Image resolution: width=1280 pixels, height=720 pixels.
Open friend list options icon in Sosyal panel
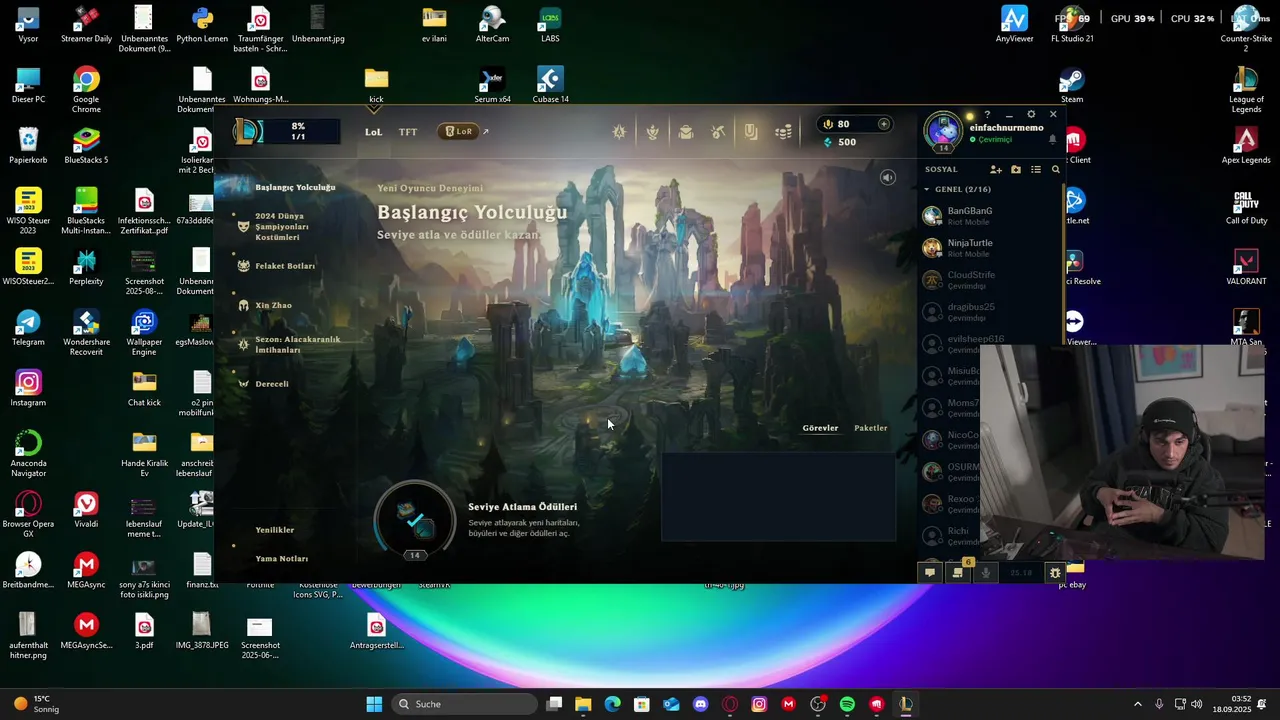(x=1036, y=170)
